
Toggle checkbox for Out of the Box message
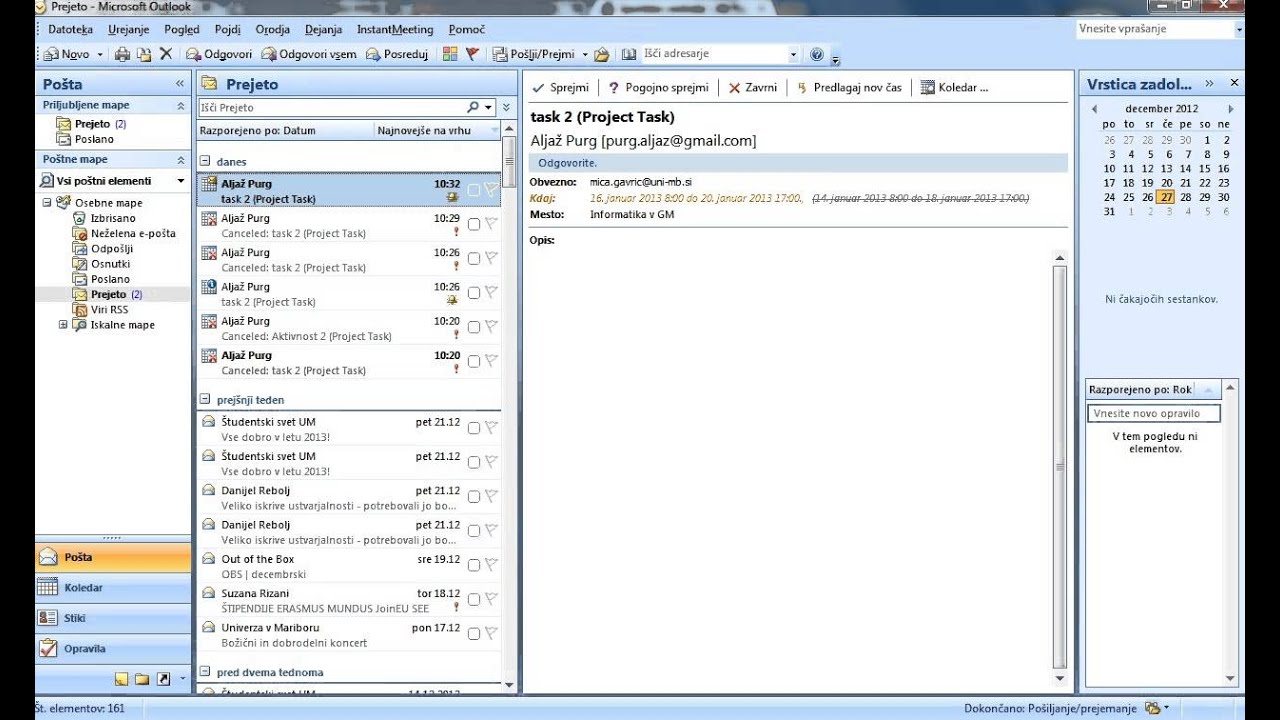[x=474, y=565]
